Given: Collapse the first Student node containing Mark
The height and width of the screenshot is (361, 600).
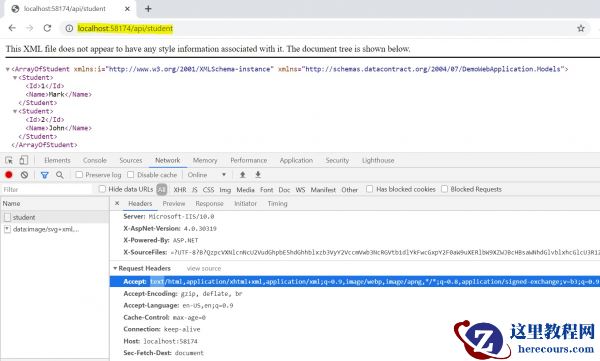Looking at the screenshot, I should (15, 78).
